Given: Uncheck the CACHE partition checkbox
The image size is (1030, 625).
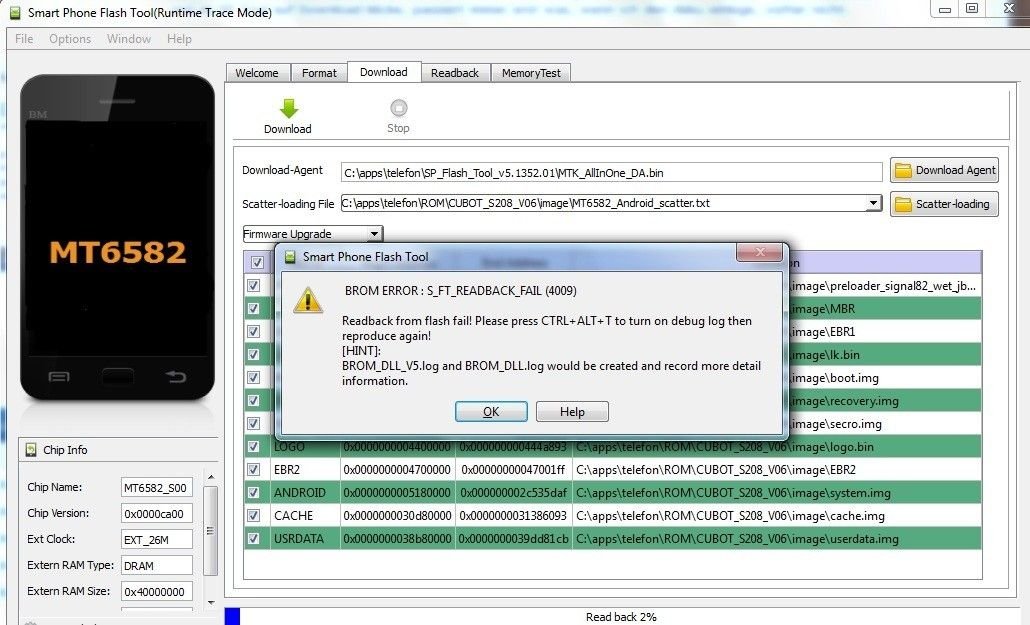Looking at the screenshot, I should (x=254, y=516).
